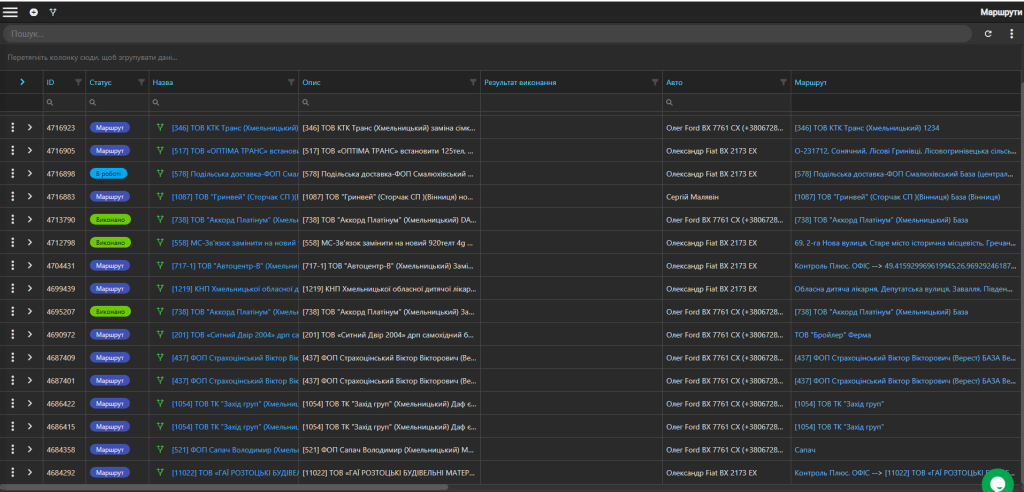Click description cell [558] МС-Зв'язок замінити
The height and width of the screenshot is (492, 1024).
(x=389, y=242)
